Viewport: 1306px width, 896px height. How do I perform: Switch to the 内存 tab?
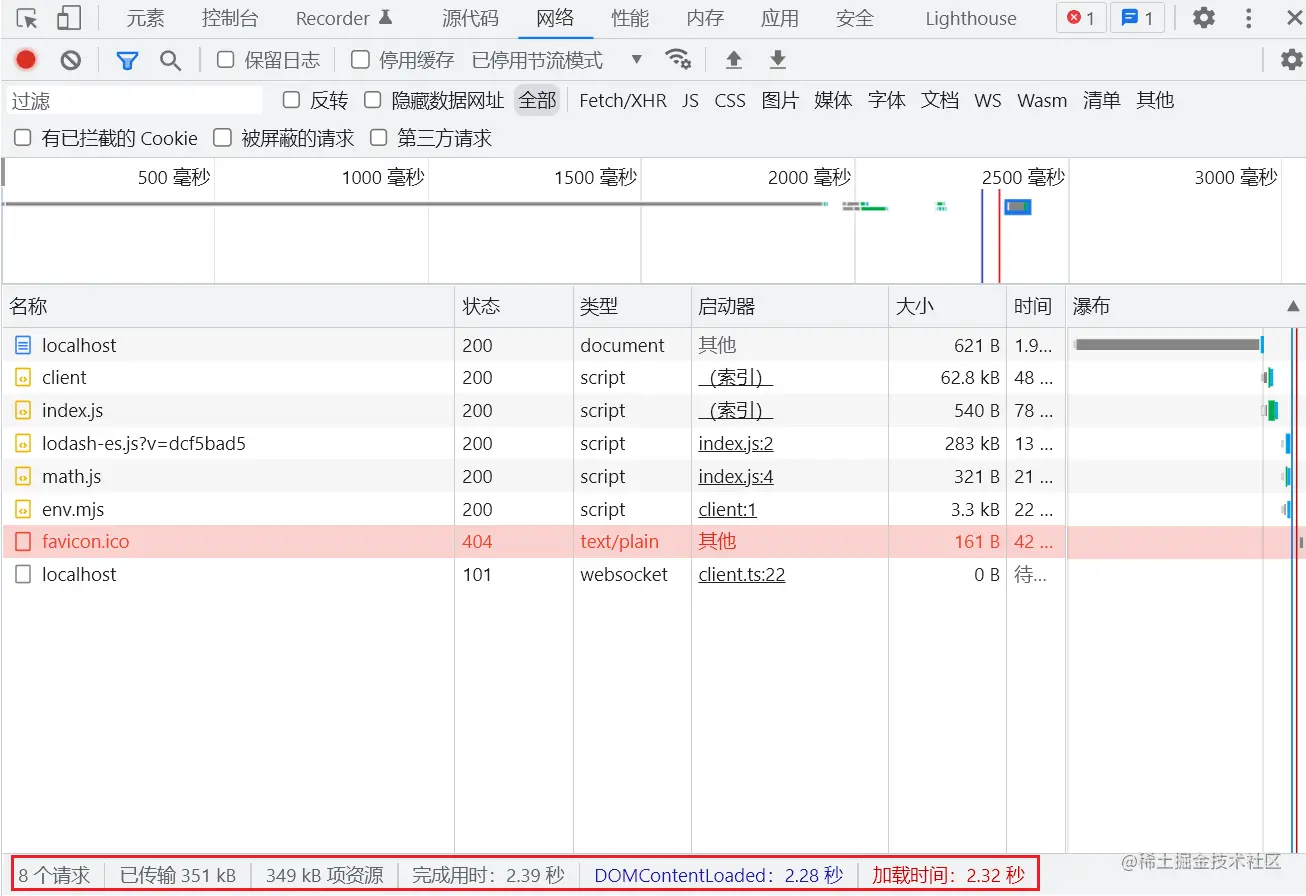coord(705,18)
